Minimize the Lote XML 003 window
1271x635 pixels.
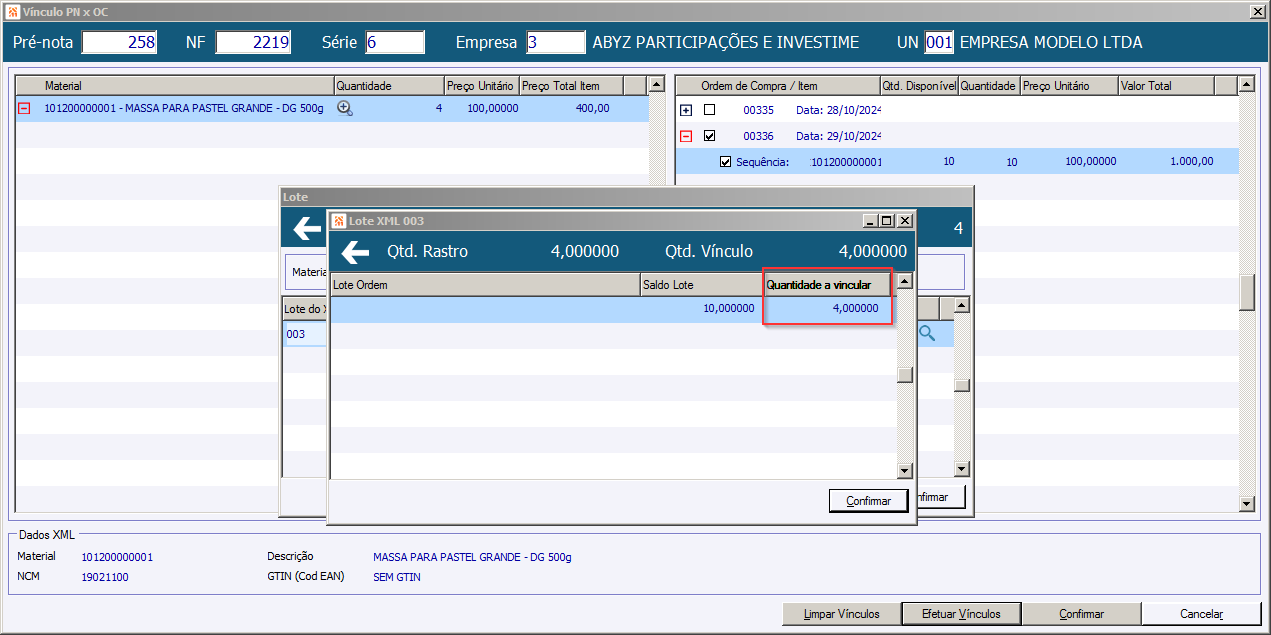point(871,221)
